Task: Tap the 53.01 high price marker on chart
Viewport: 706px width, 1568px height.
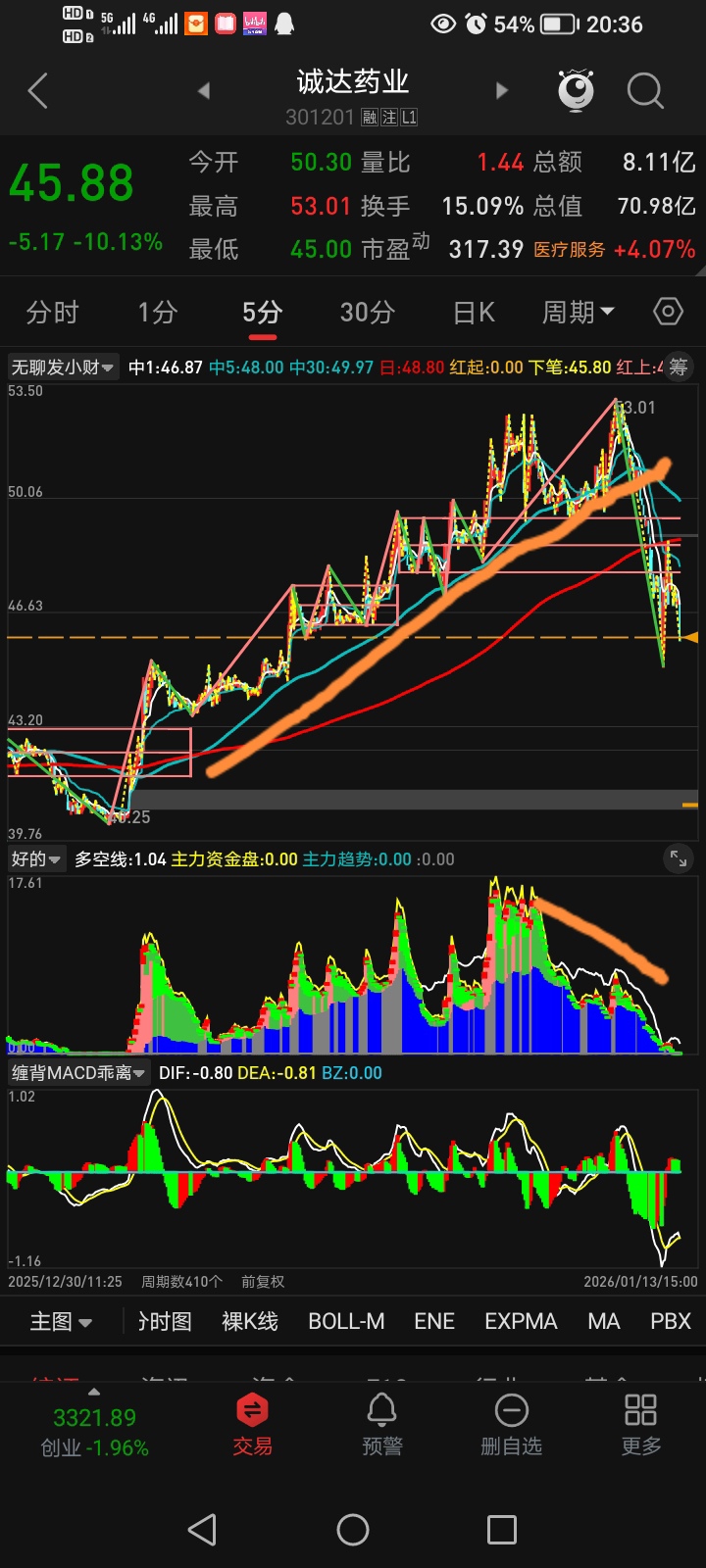Action: click(x=637, y=407)
